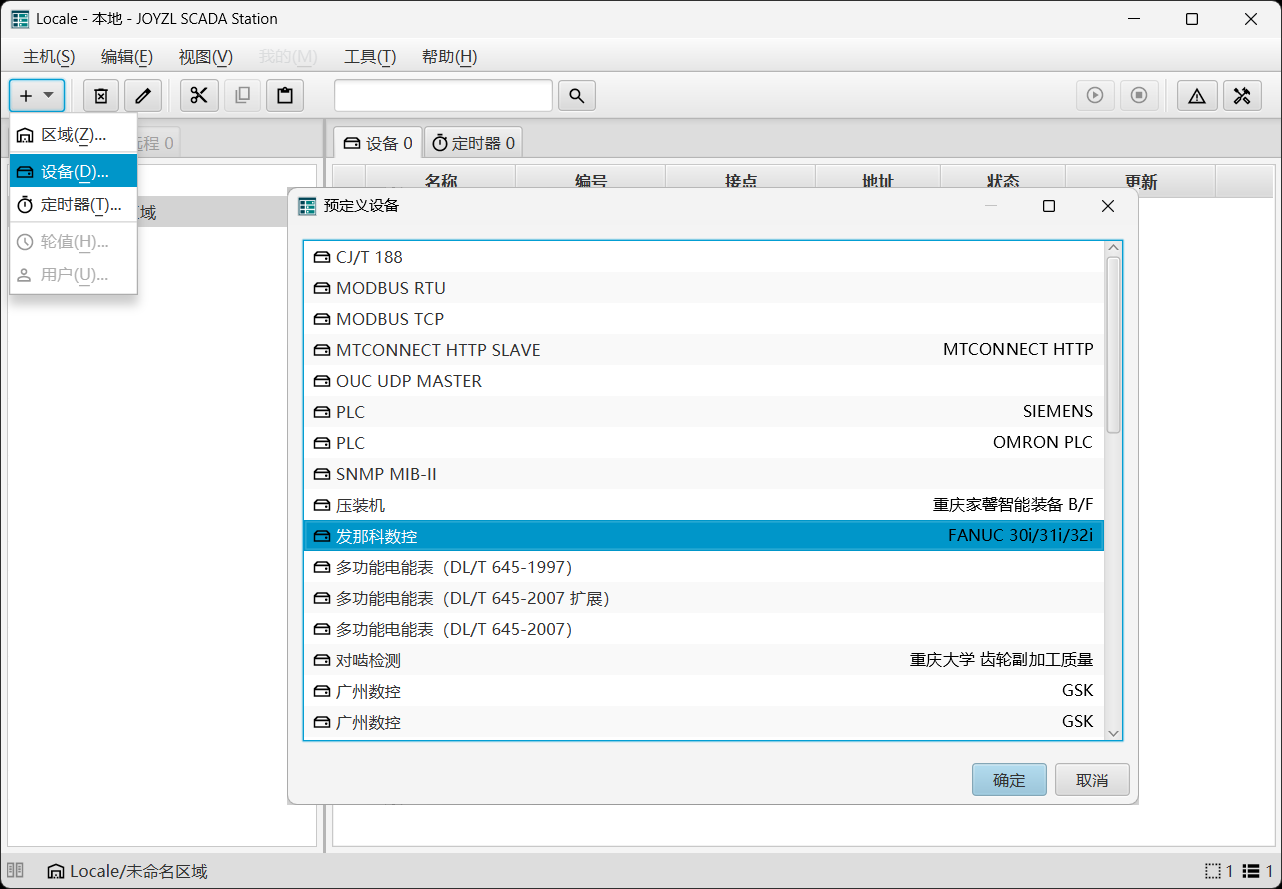The image size is (1282, 889).
Task: Select the CJ/T 188 device row
Action: (x=703, y=257)
